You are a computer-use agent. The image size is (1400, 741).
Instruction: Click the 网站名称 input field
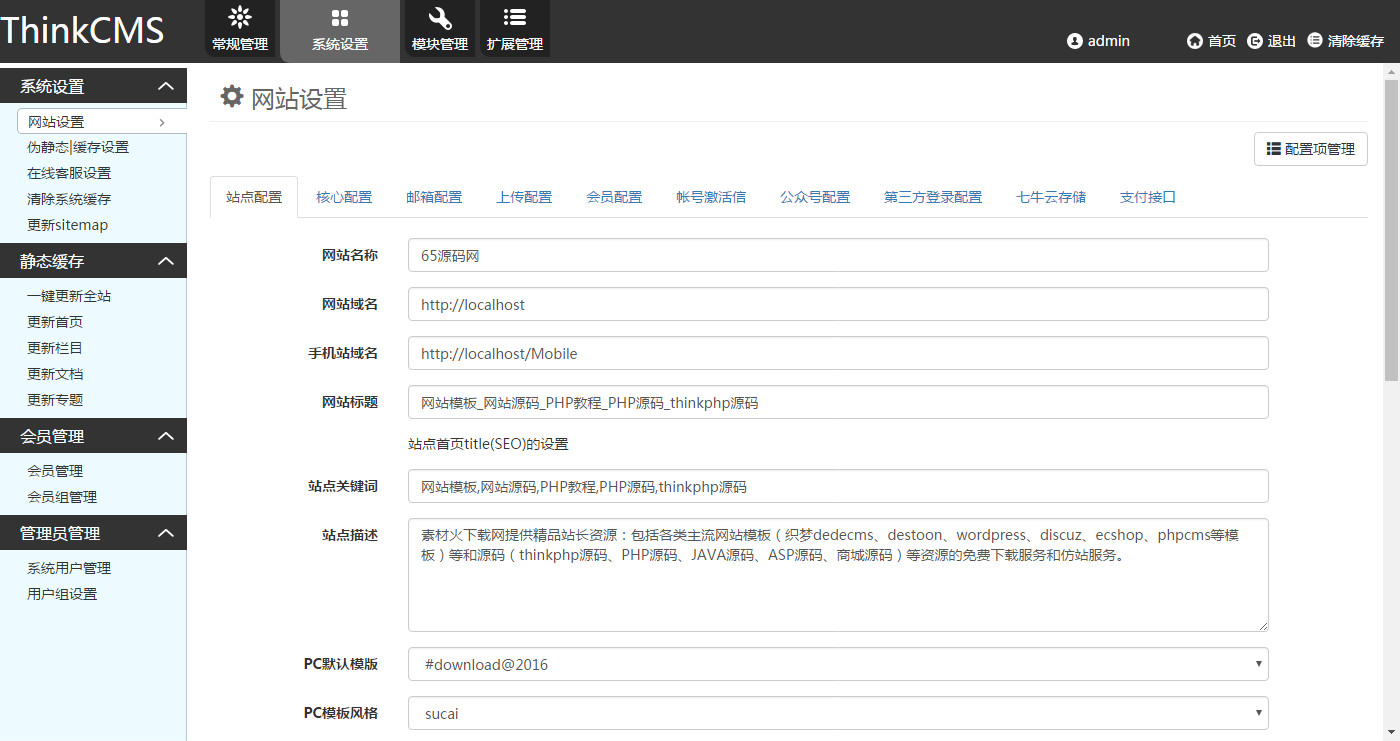point(838,255)
